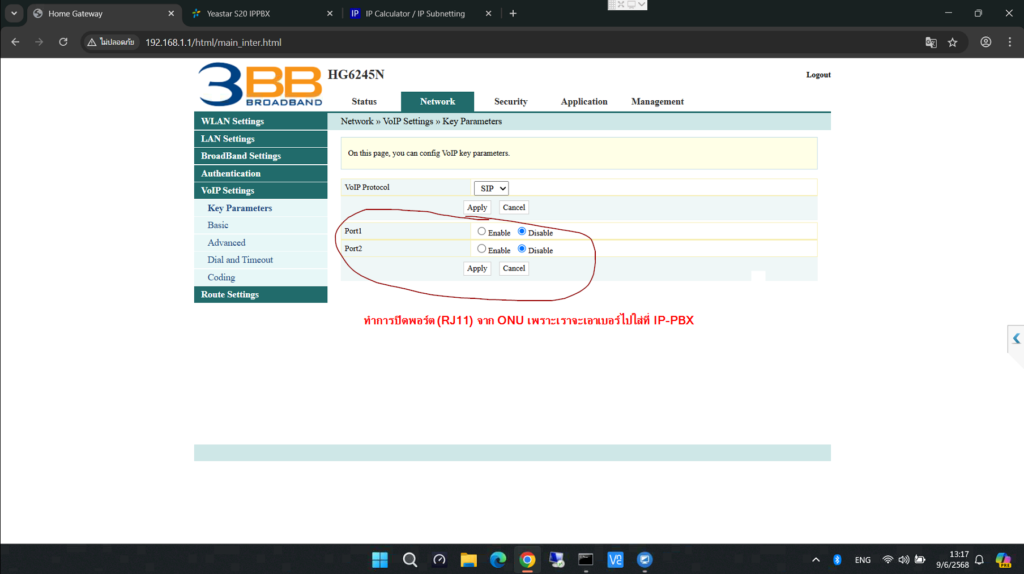Open a new browser tab
Viewport: 1024px width, 574px height.
(513, 13)
